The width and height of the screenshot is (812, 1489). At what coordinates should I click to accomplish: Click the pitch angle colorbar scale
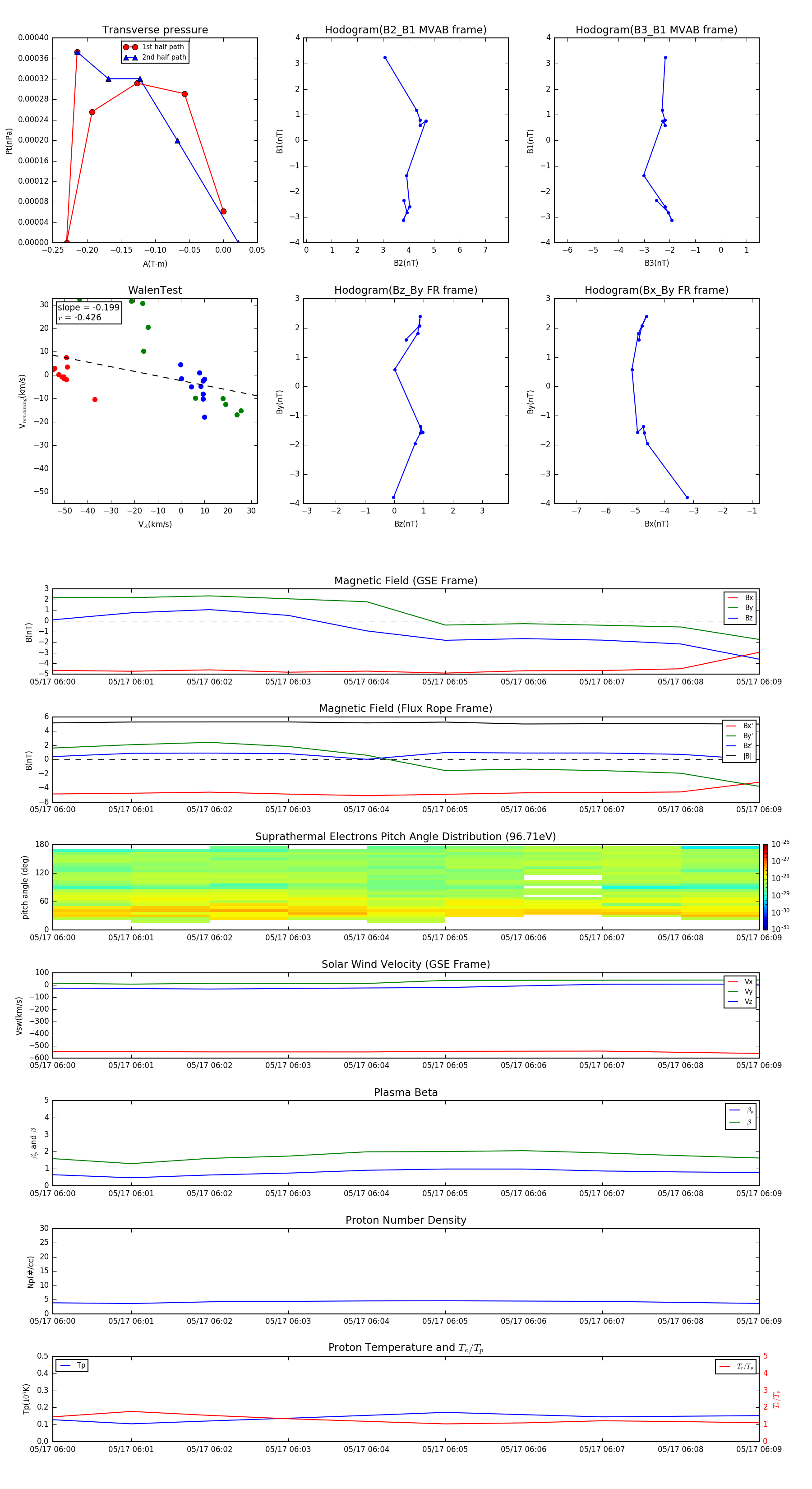765,887
